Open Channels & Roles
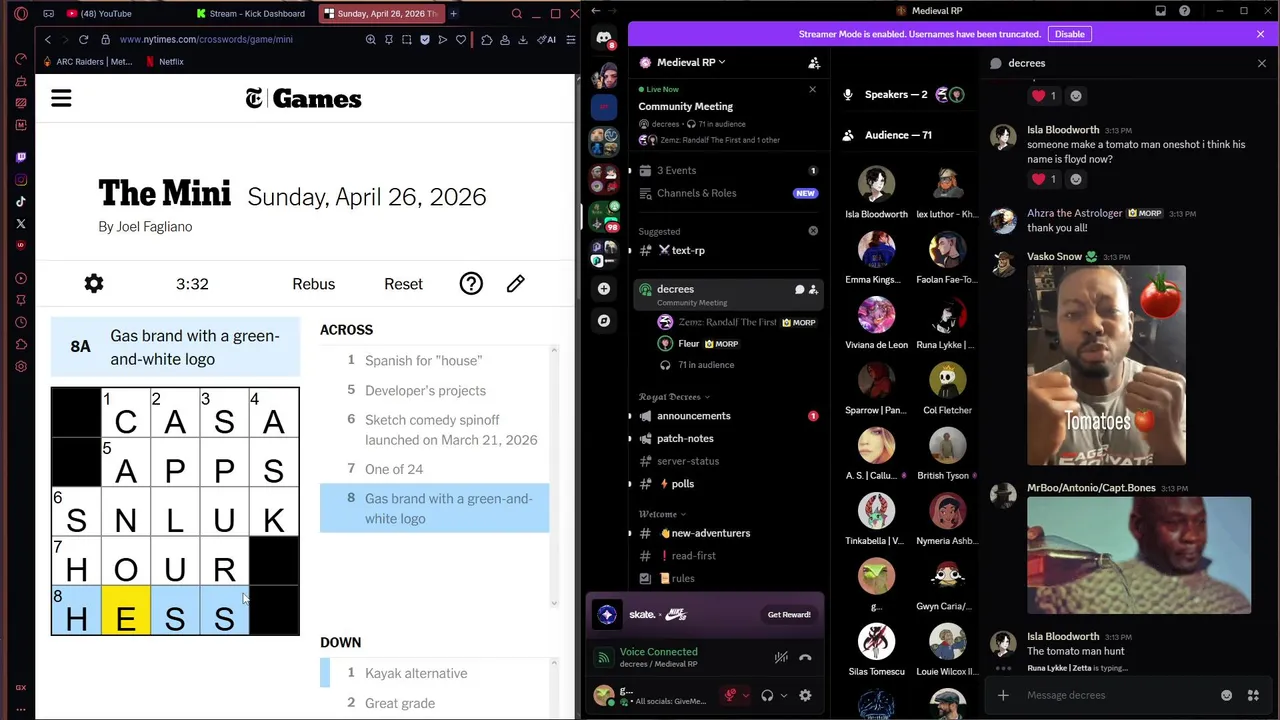This screenshot has height=720, width=1280. coord(727,193)
